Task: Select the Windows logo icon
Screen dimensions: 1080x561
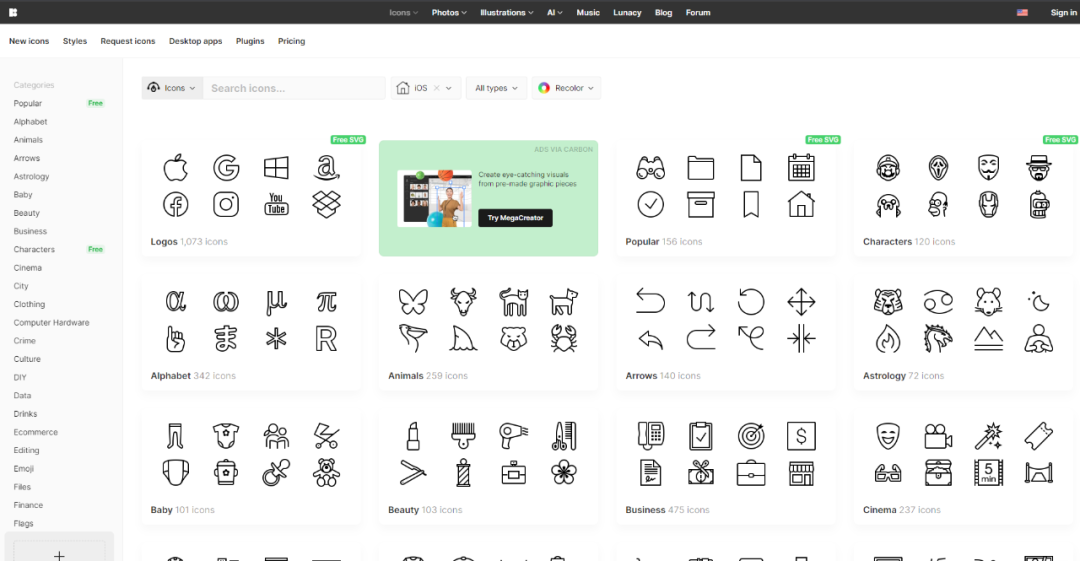Action: [276, 167]
